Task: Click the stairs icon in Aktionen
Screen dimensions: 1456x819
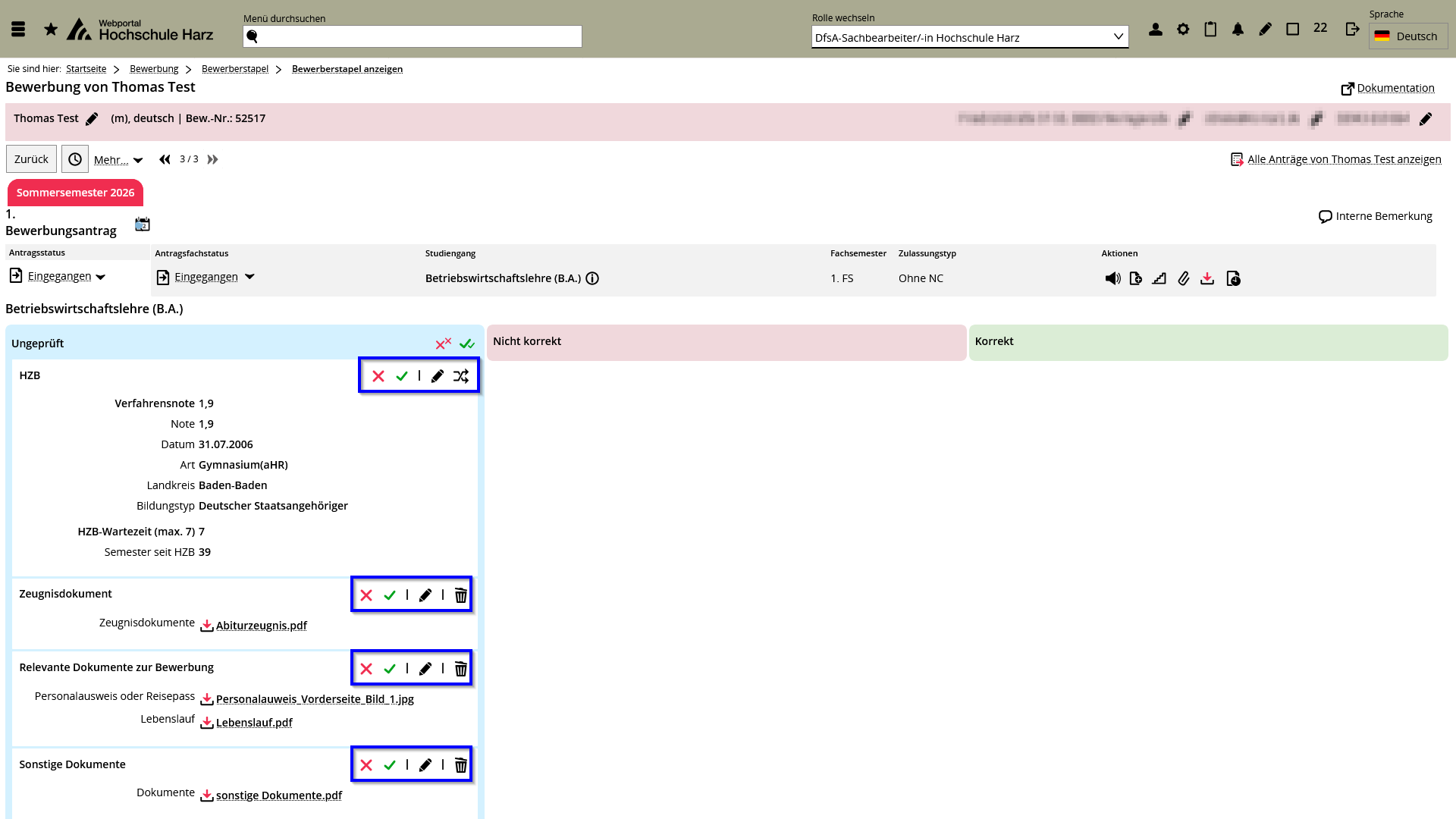Action: point(1159,279)
